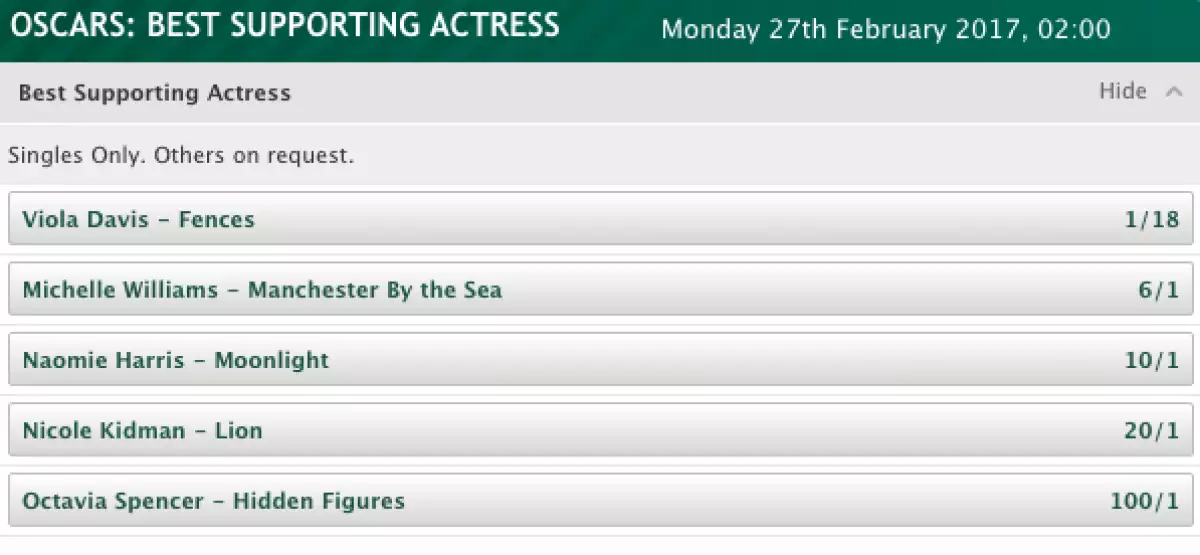This screenshot has height=555, width=1200.
Task: Click the 20/1 odds
Action: 1152,431
